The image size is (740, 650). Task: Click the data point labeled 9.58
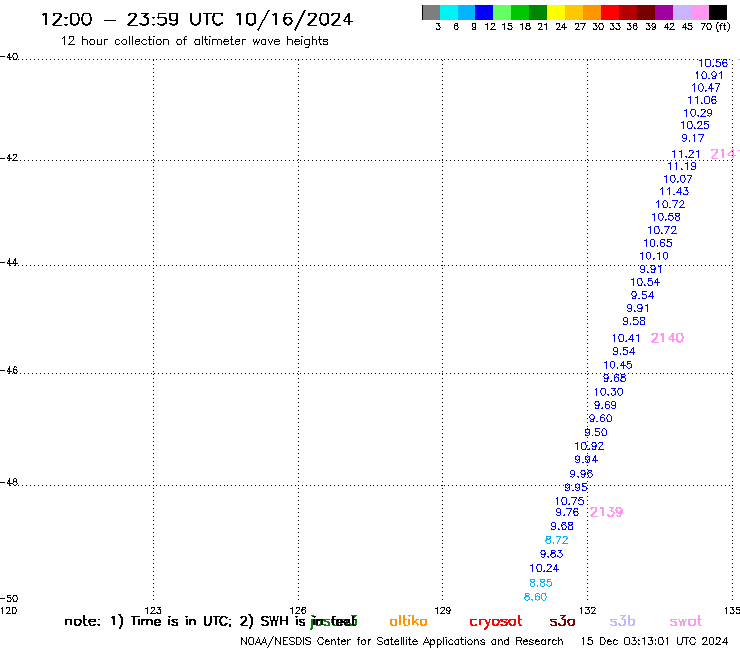click(634, 321)
